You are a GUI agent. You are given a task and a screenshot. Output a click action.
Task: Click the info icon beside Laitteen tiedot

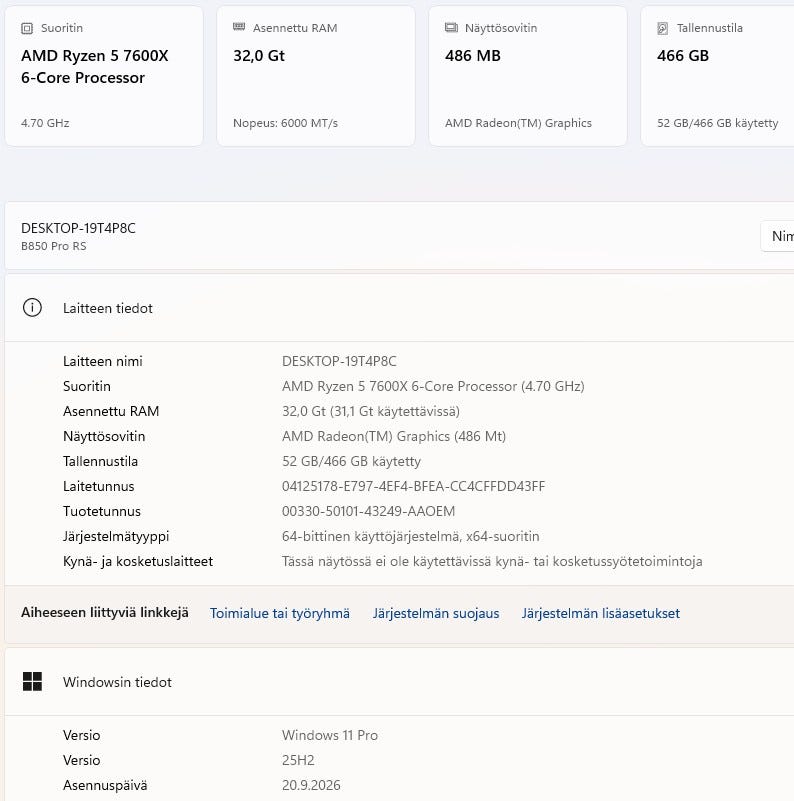(32, 308)
